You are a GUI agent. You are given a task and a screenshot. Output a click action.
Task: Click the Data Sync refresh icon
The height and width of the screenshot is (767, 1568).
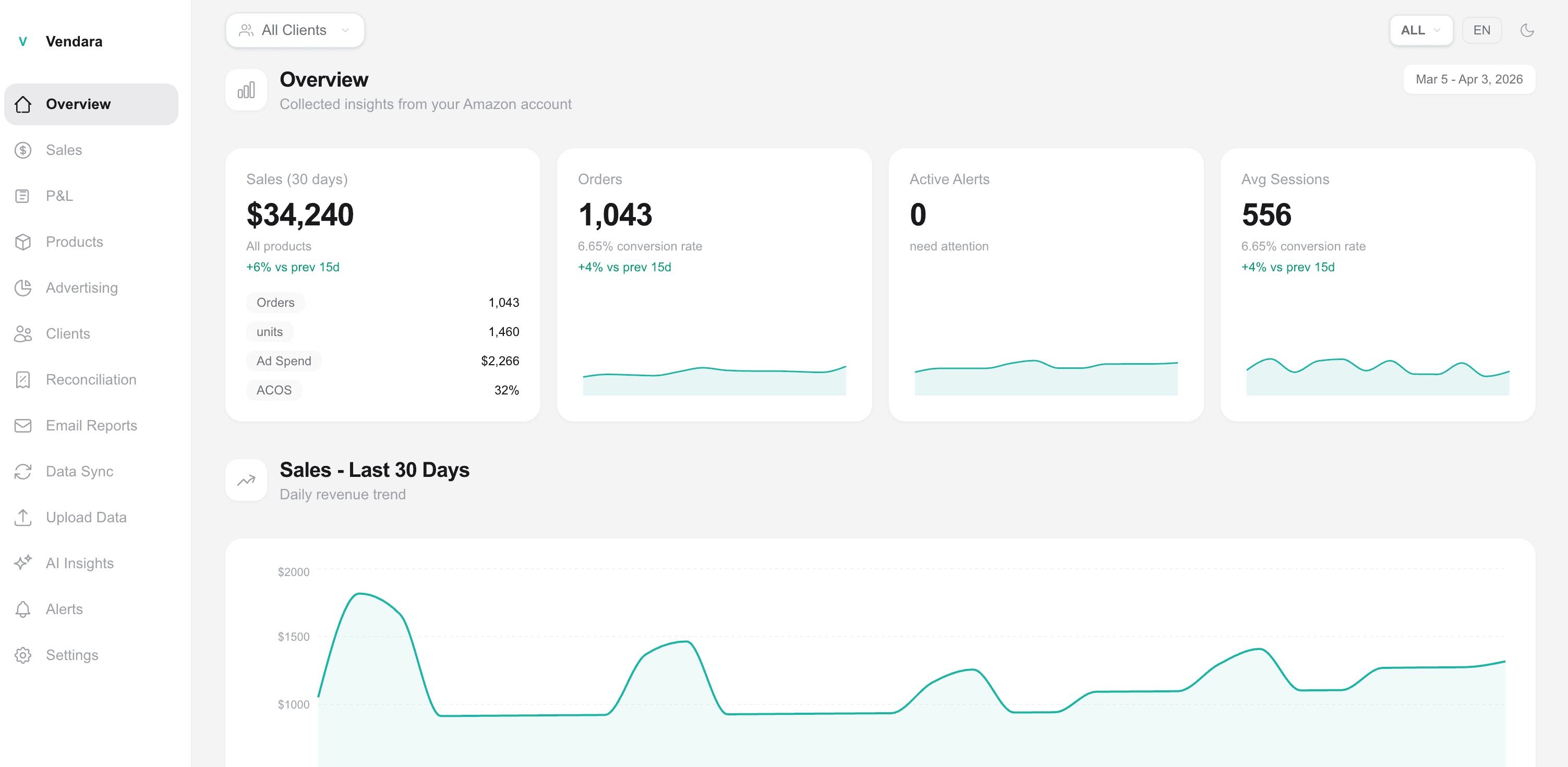[23, 471]
